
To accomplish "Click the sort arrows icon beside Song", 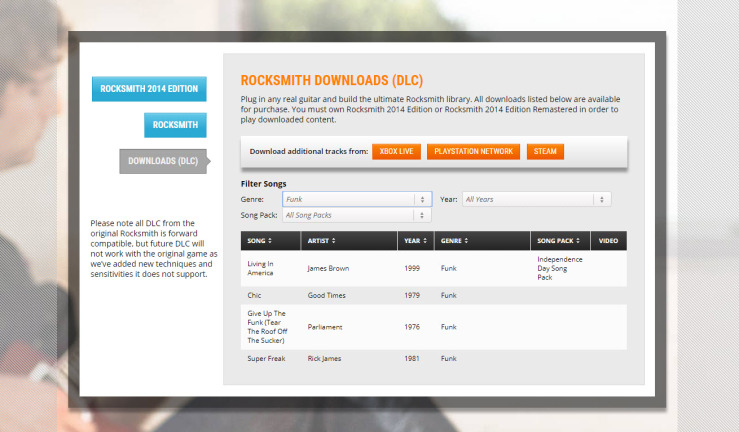I will pyautogui.click(x=270, y=241).
